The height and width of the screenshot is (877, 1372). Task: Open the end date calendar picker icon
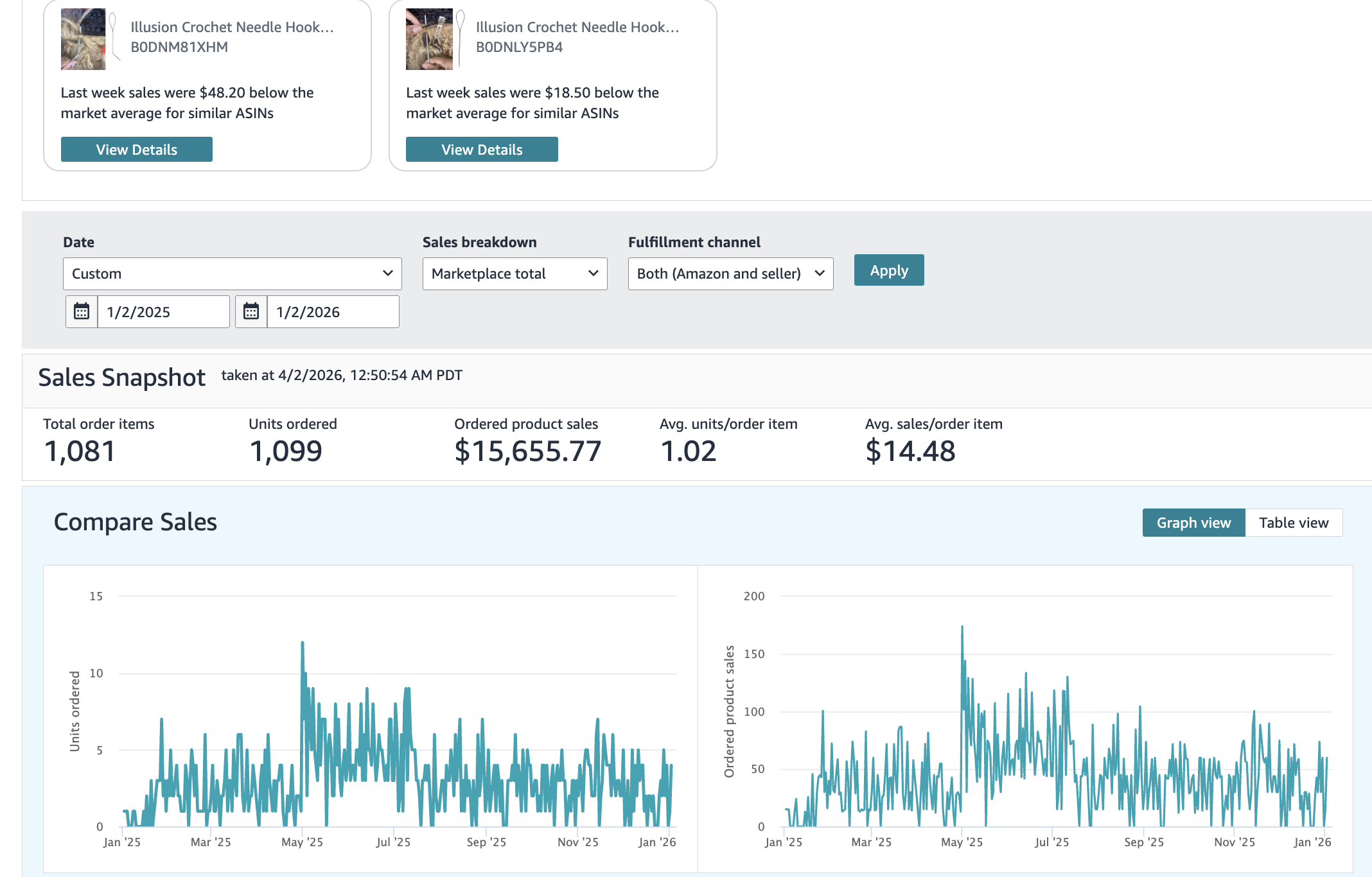(251, 312)
